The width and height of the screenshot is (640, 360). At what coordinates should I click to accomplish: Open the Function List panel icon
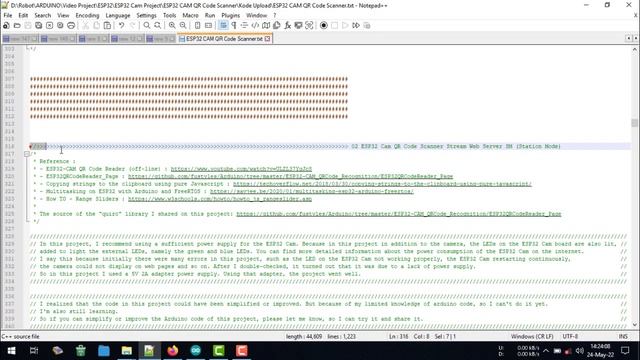coord(287,25)
